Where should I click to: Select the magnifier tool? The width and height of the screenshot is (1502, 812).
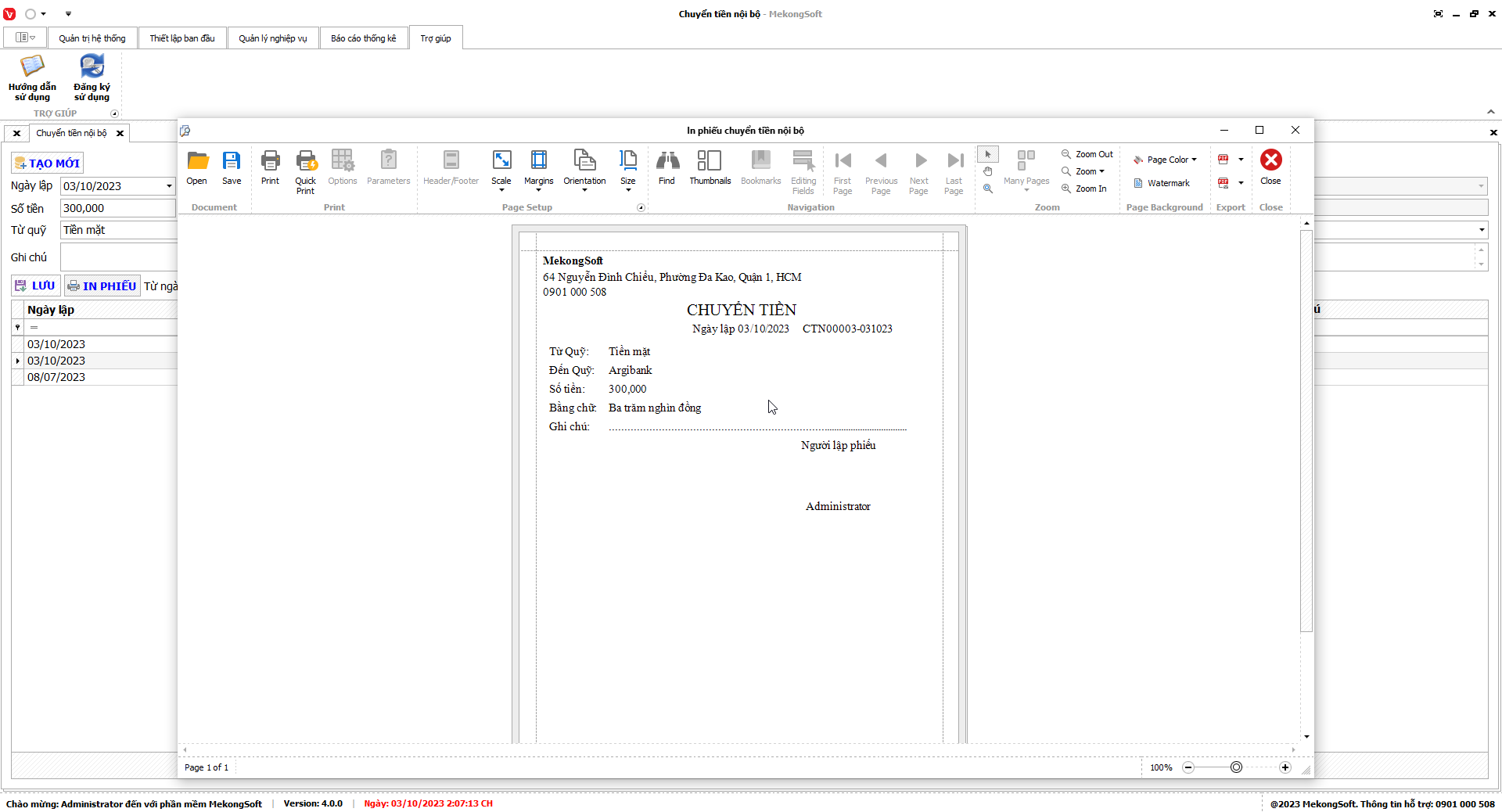[988, 189]
